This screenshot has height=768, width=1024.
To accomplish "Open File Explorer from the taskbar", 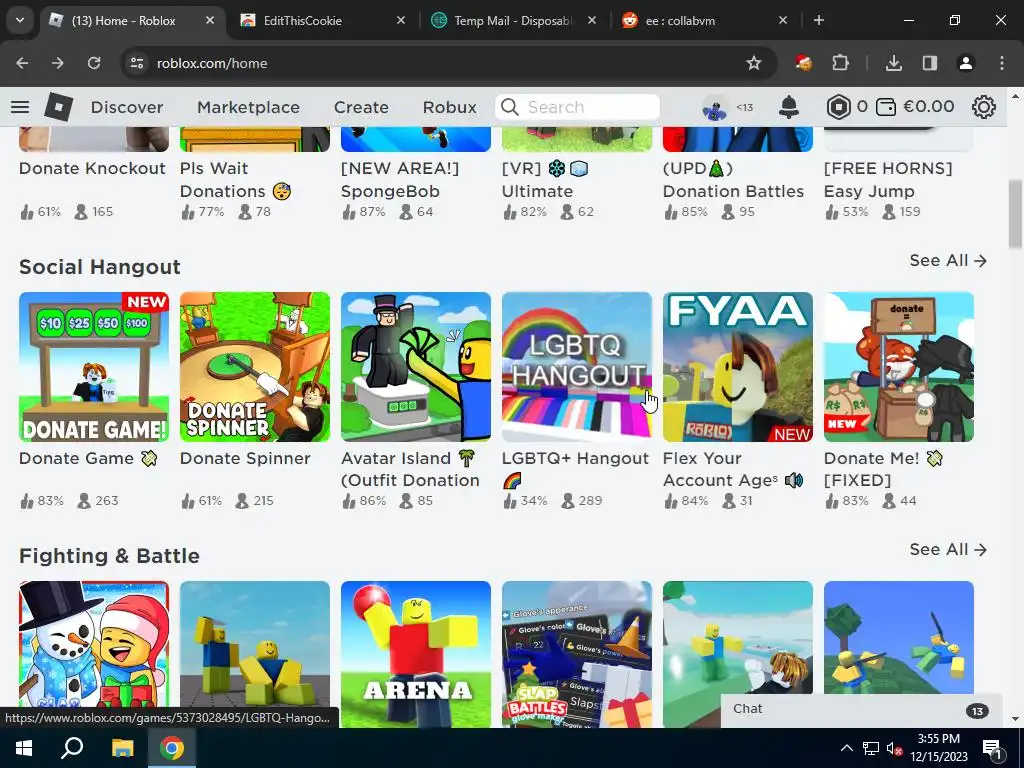I will (122, 748).
